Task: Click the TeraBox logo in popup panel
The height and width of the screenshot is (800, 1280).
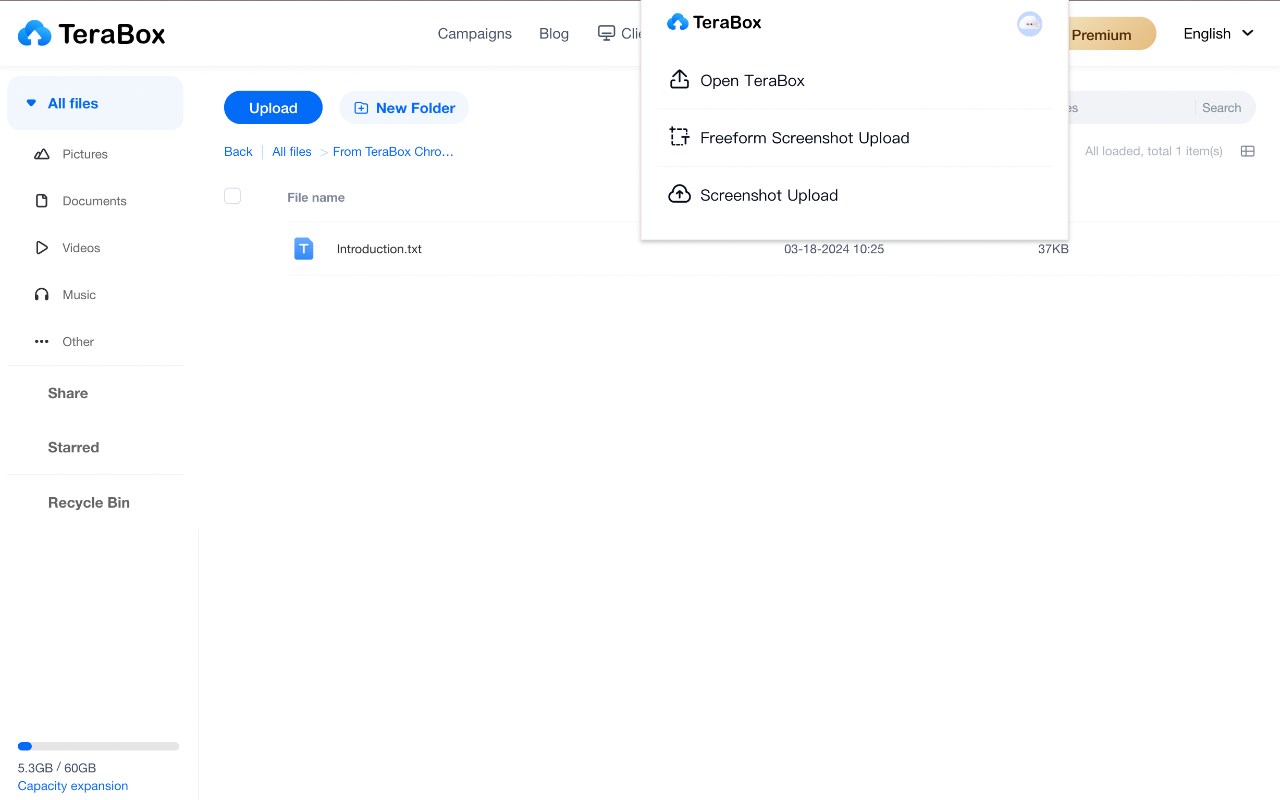Action: tap(714, 22)
